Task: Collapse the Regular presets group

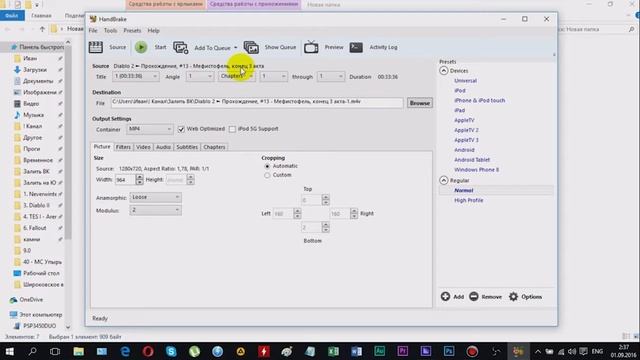Action: click(x=444, y=180)
